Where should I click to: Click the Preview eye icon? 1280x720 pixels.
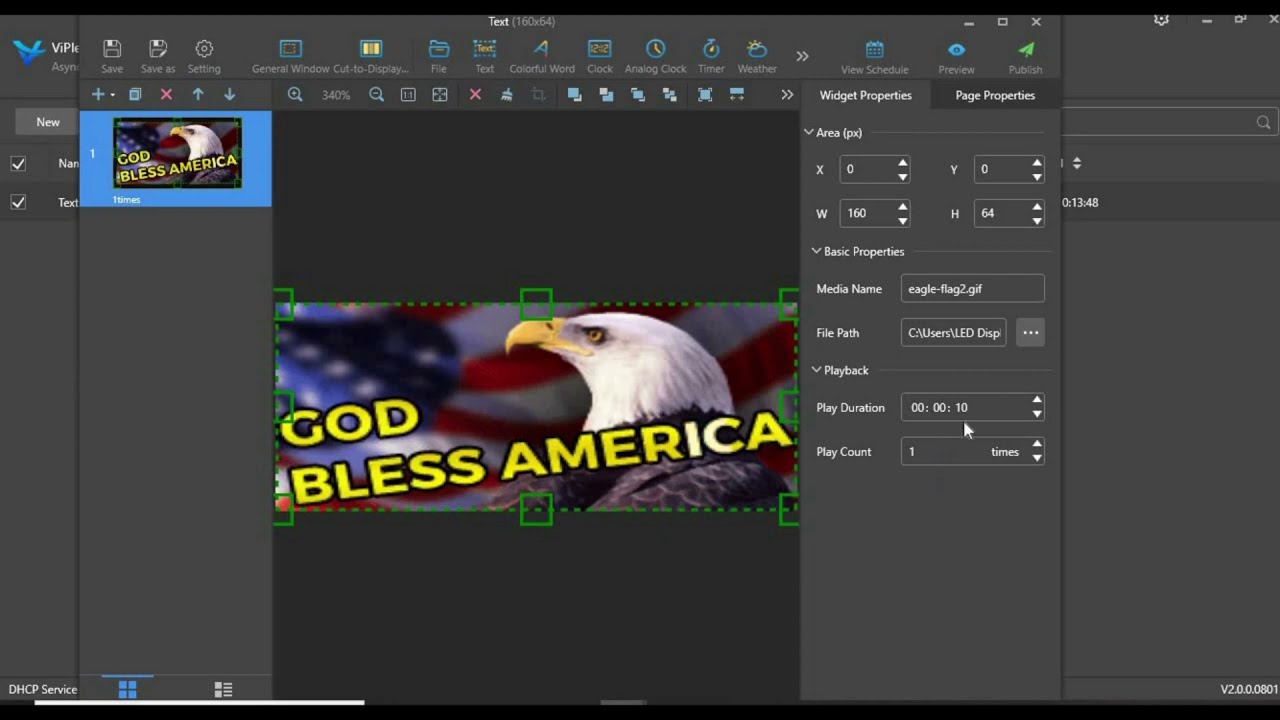[956, 57]
